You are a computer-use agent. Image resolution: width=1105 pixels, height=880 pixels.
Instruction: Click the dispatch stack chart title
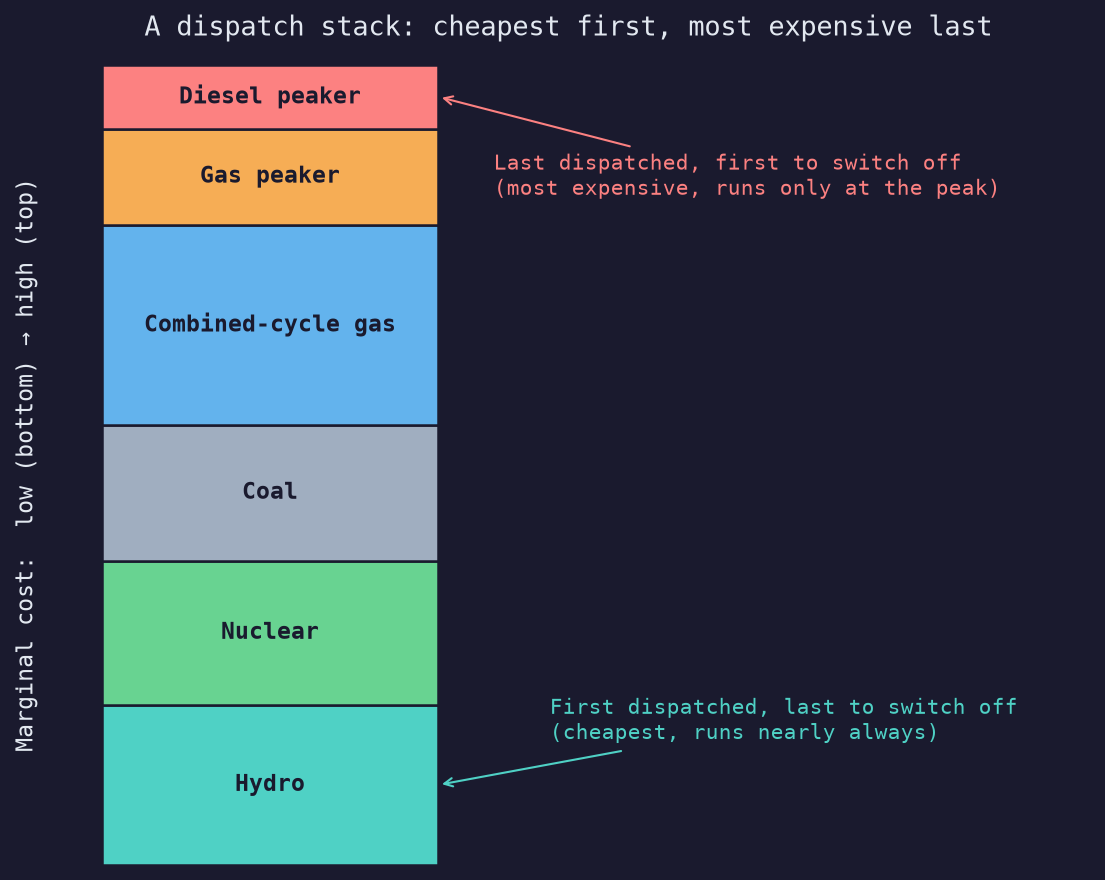(x=568, y=27)
